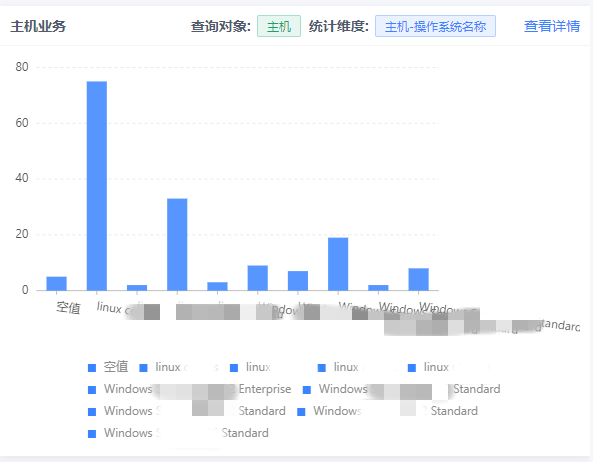
Task: Click the 空值 x-axis label
Action: tap(68, 307)
